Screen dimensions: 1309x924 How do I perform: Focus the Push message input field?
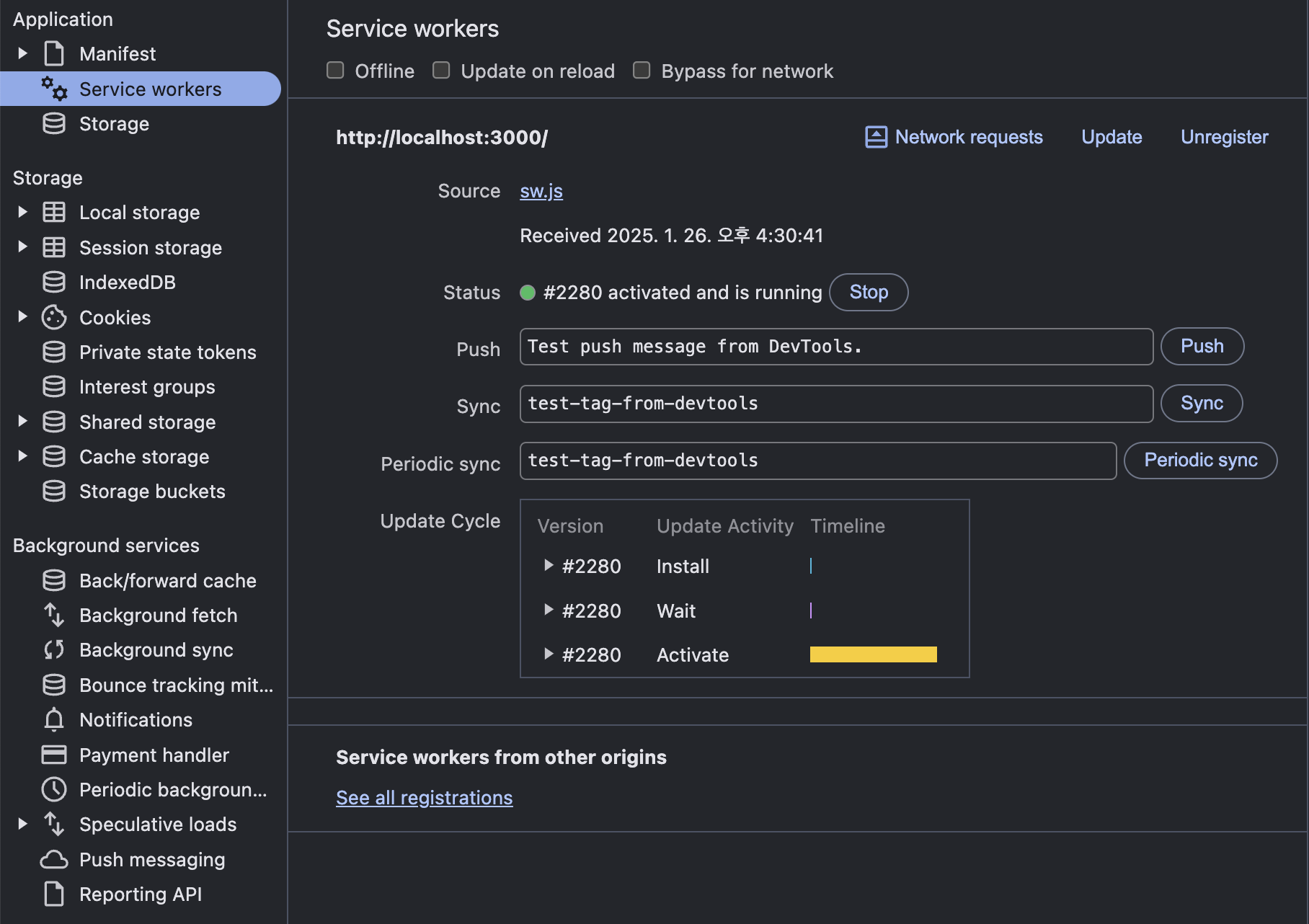836,347
